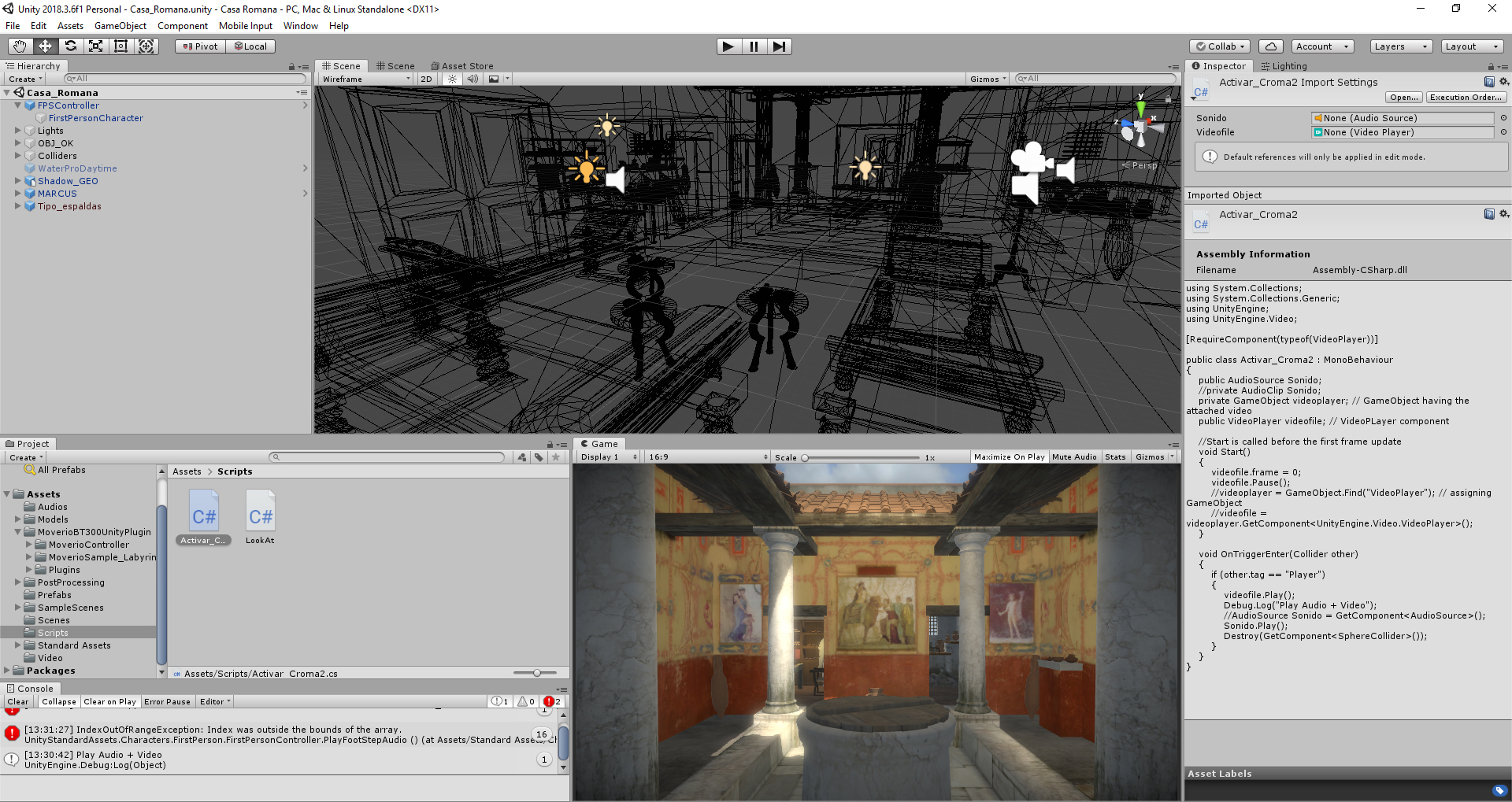Click the Open... script button
Screen dimensions: 1512x802
click(x=1403, y=98)
